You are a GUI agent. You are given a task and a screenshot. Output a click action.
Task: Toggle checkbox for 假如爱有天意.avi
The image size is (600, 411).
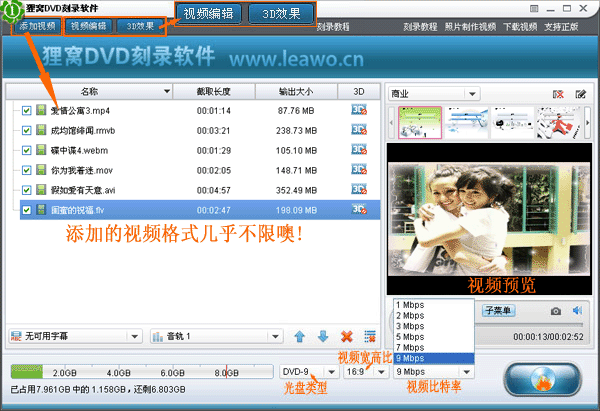coord(26,190)
